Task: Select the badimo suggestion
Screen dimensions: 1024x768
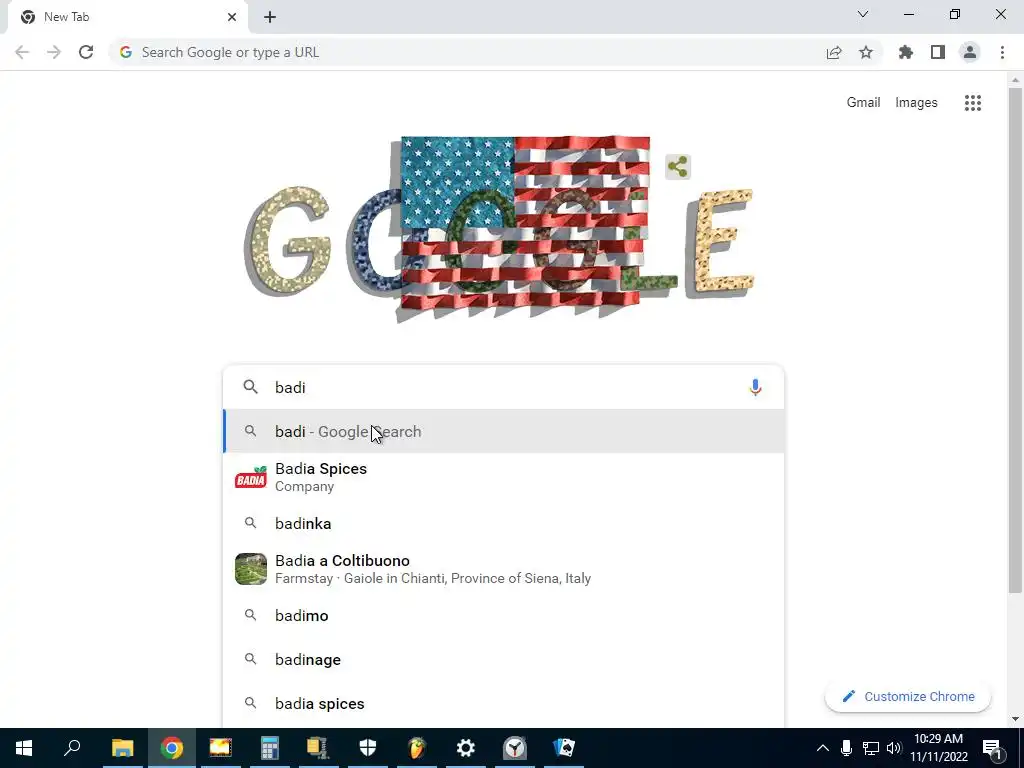Action: (x=503, y=616)
